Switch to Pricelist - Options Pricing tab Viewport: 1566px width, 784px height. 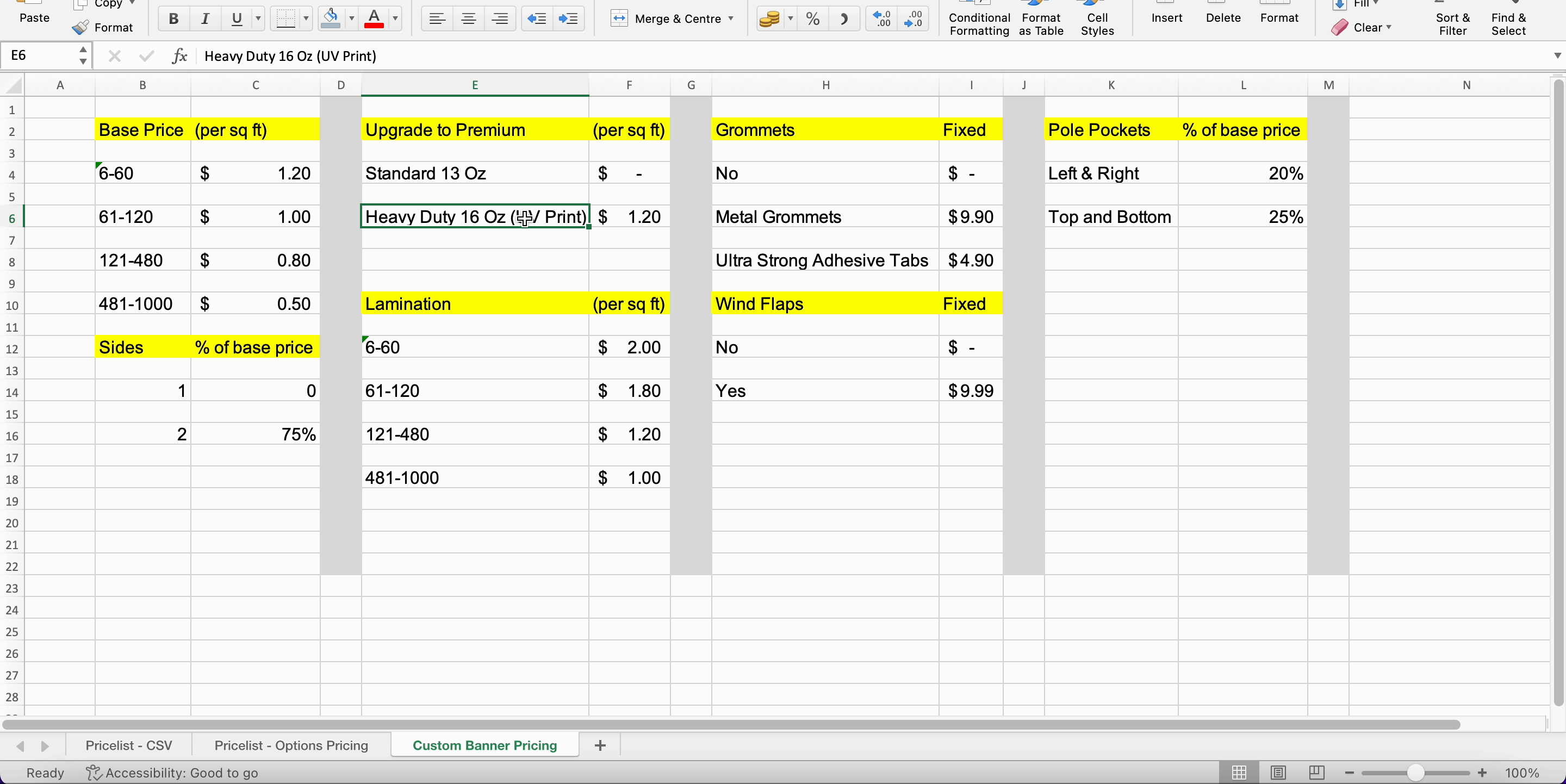[290, 745]
